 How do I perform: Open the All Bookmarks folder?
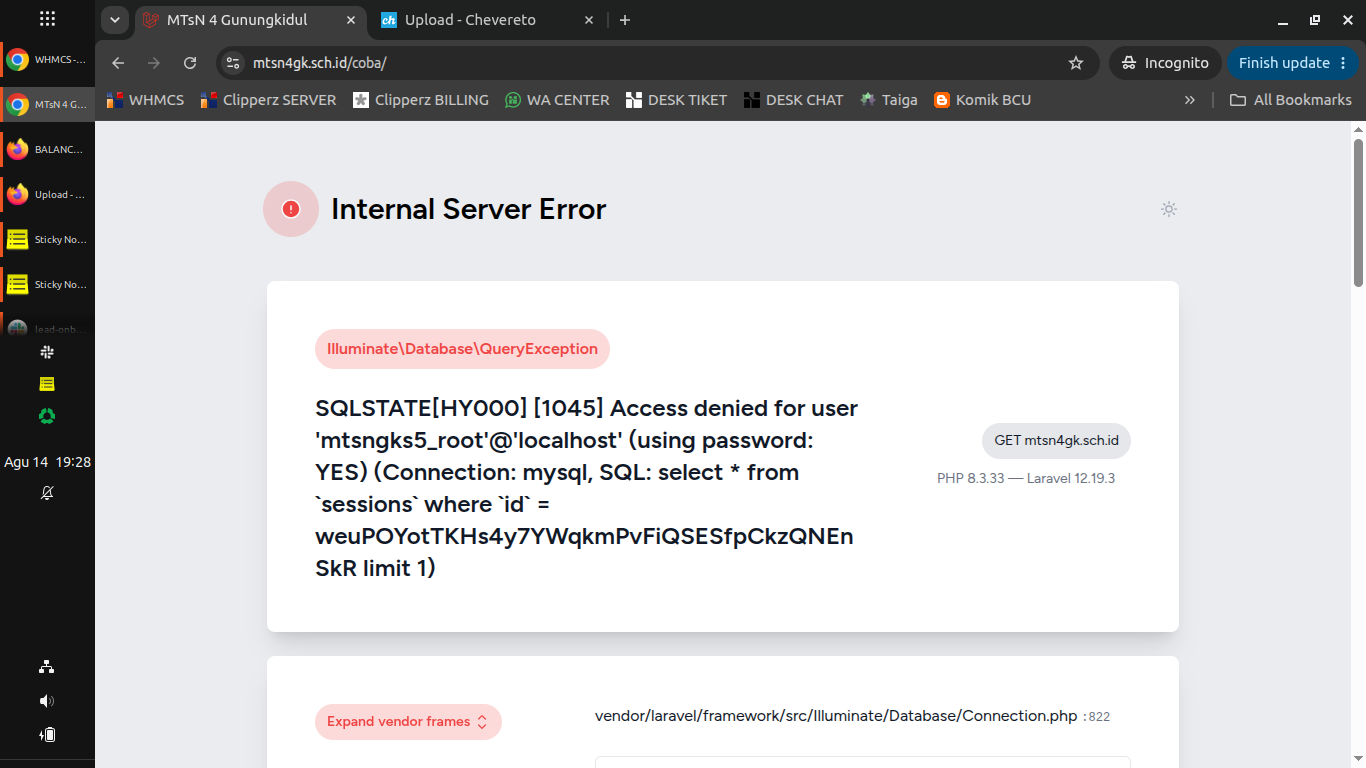1290,100
